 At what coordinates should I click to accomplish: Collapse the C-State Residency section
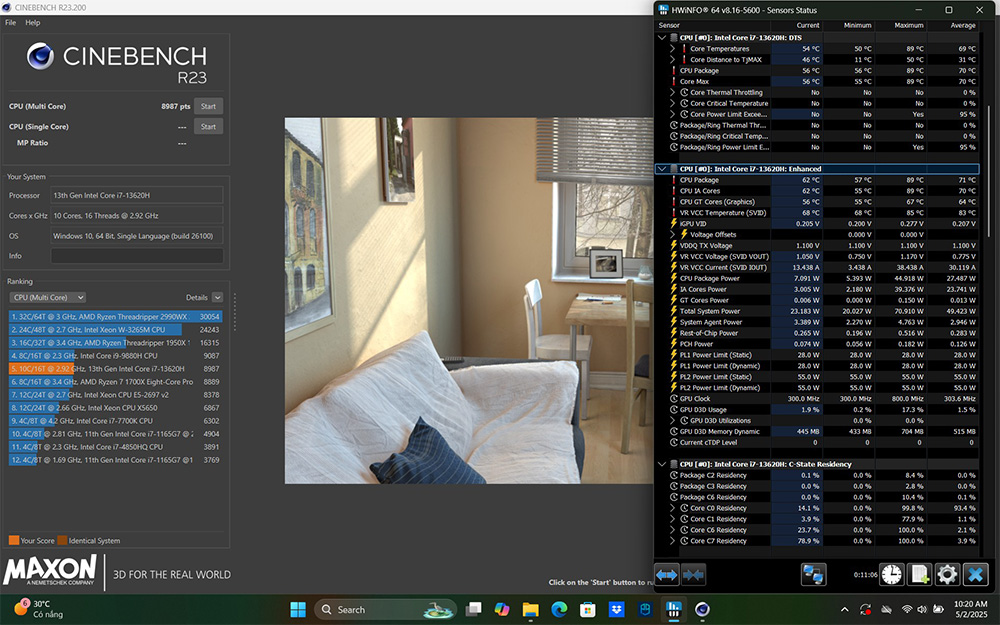click(662, 464)
